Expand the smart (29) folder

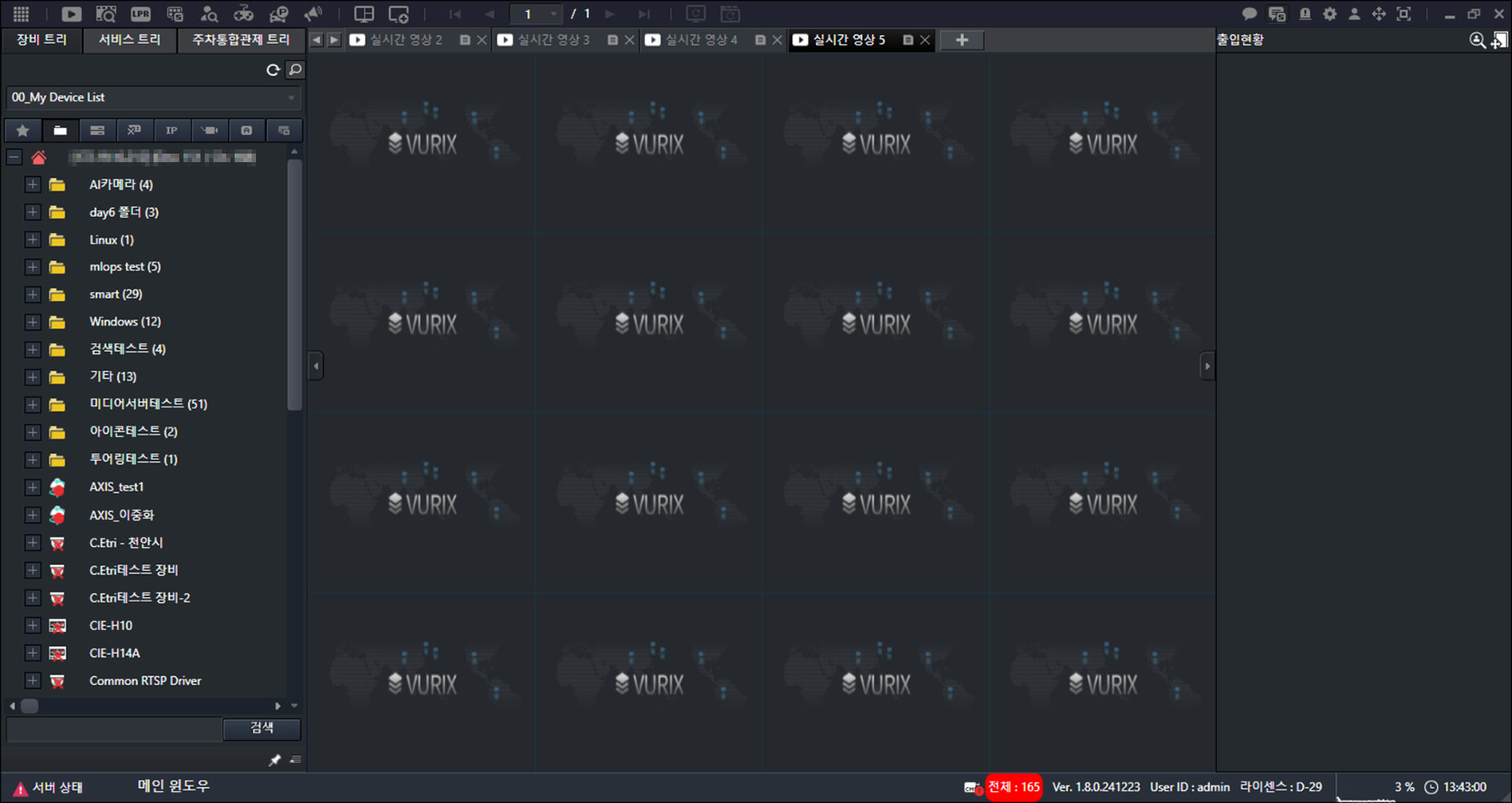tap(32, 294)
